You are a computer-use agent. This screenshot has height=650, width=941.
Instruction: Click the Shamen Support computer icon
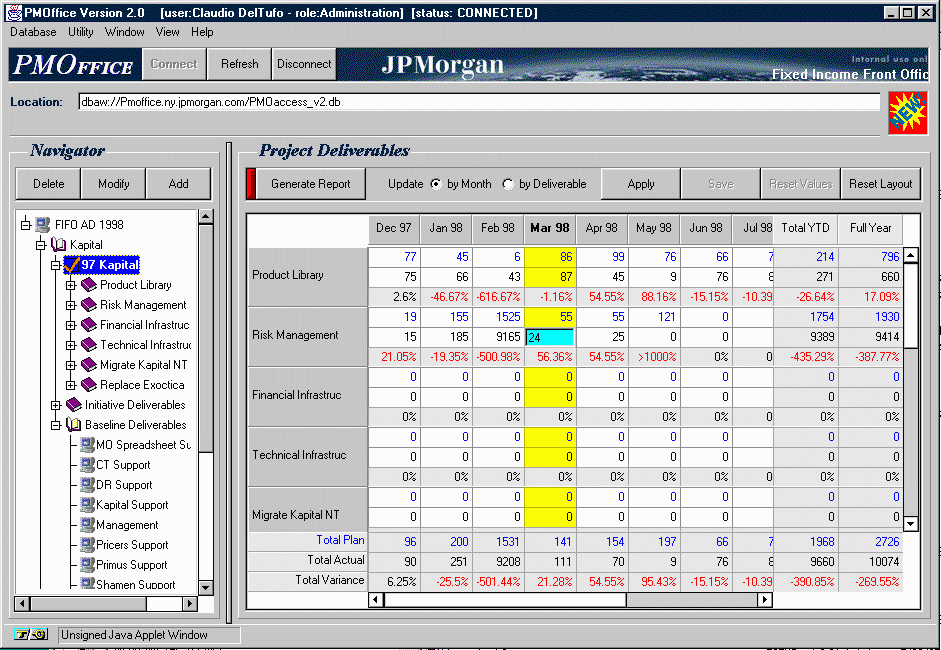88,584
